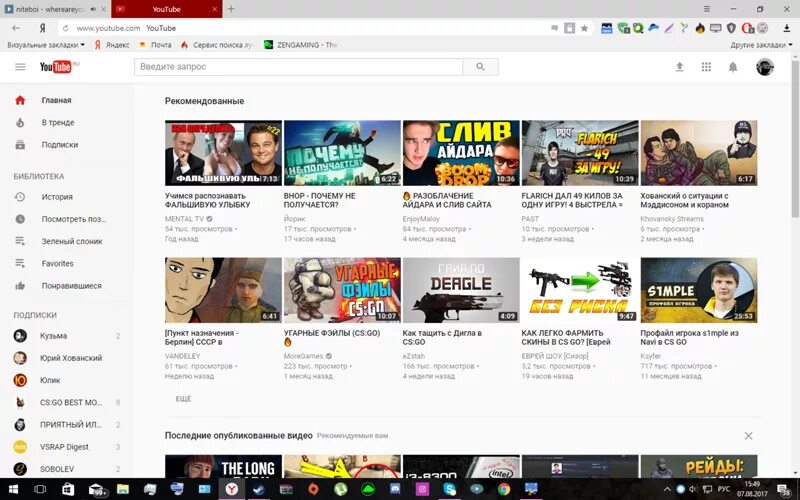800x500 pixels.
Task: Open Task View on taskbar
Action: 40,489
